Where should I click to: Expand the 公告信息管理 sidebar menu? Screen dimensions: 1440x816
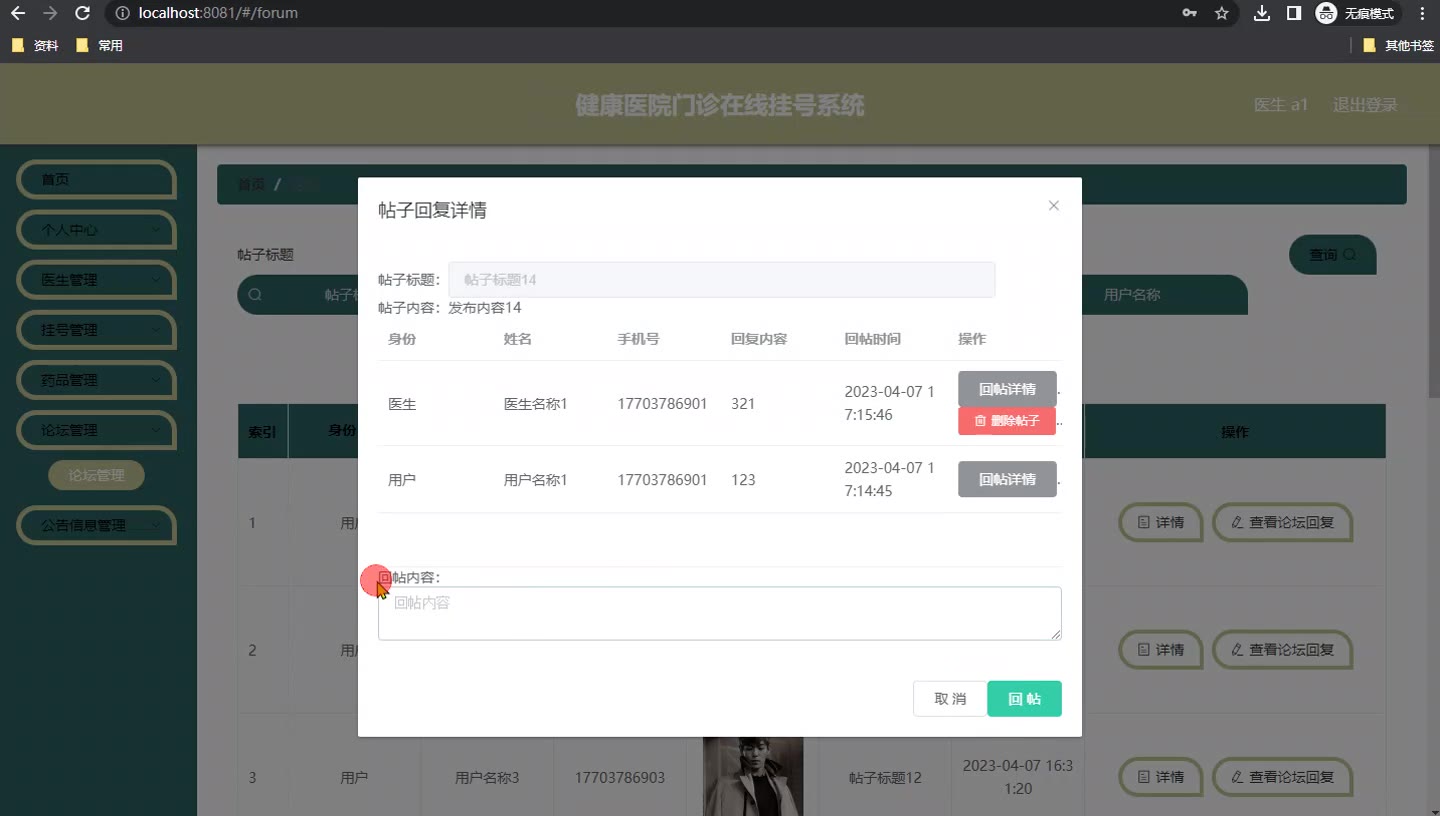click(x=96, y=525)
